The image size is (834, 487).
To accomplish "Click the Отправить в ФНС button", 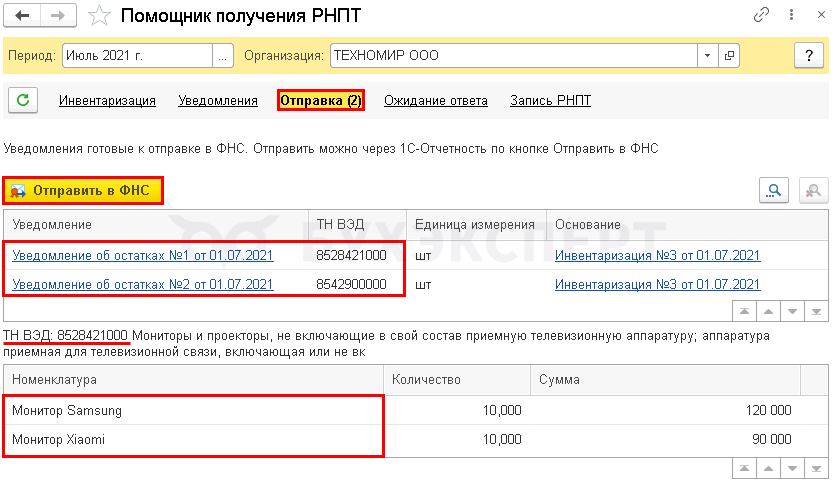I will point(82,190).
